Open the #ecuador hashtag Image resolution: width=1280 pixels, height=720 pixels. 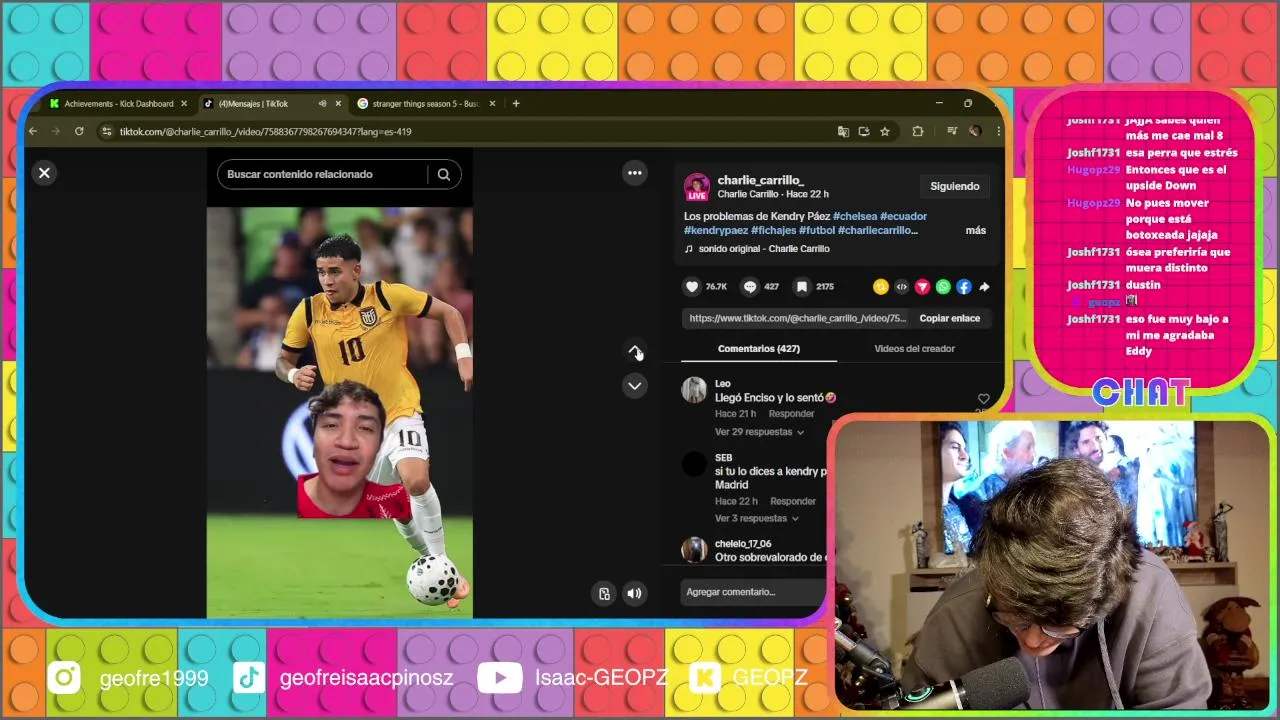(x=903, y=216)
